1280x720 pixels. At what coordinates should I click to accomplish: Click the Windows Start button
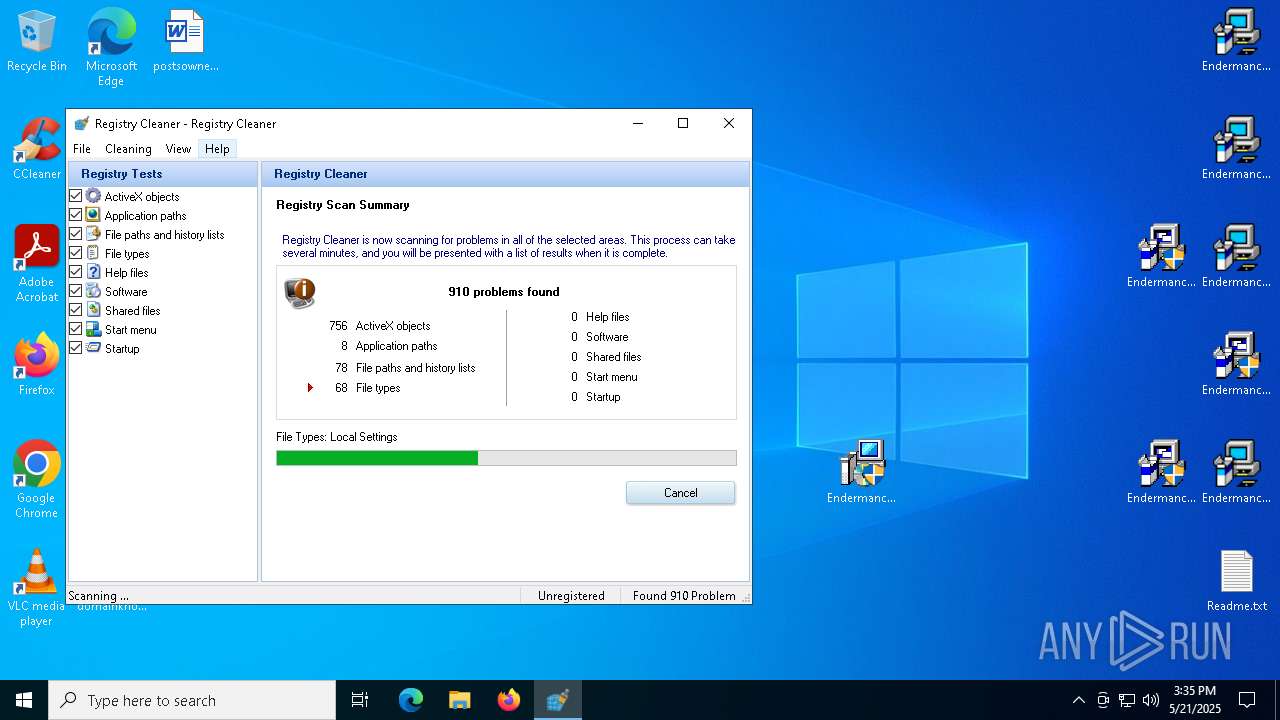point(24,700)
